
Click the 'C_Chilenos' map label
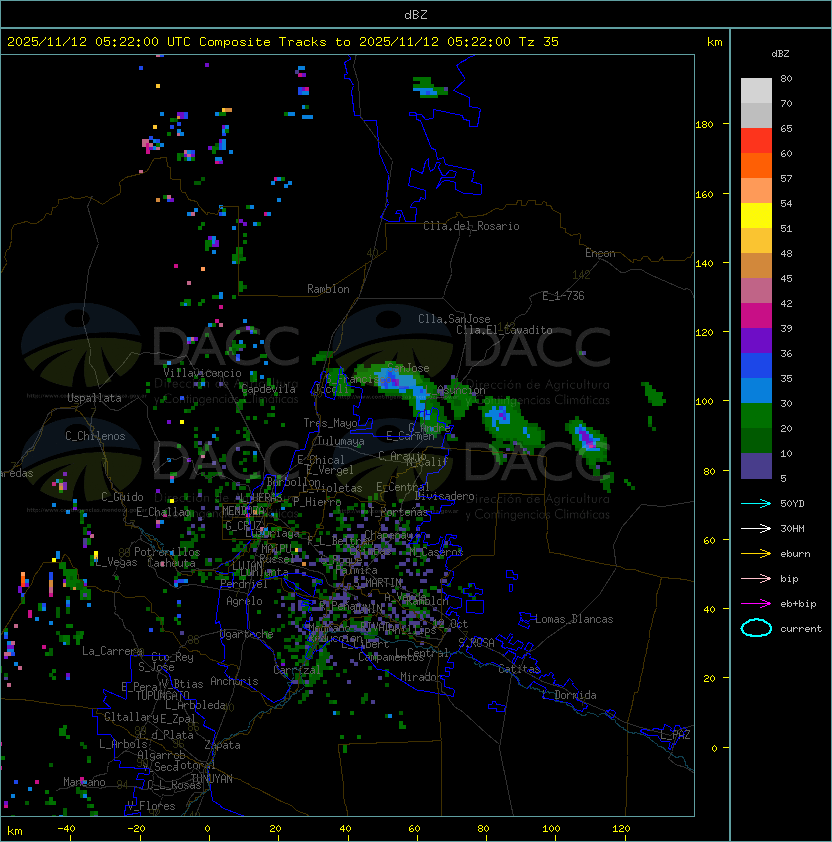pyautogui.click(x=95, y=436)
